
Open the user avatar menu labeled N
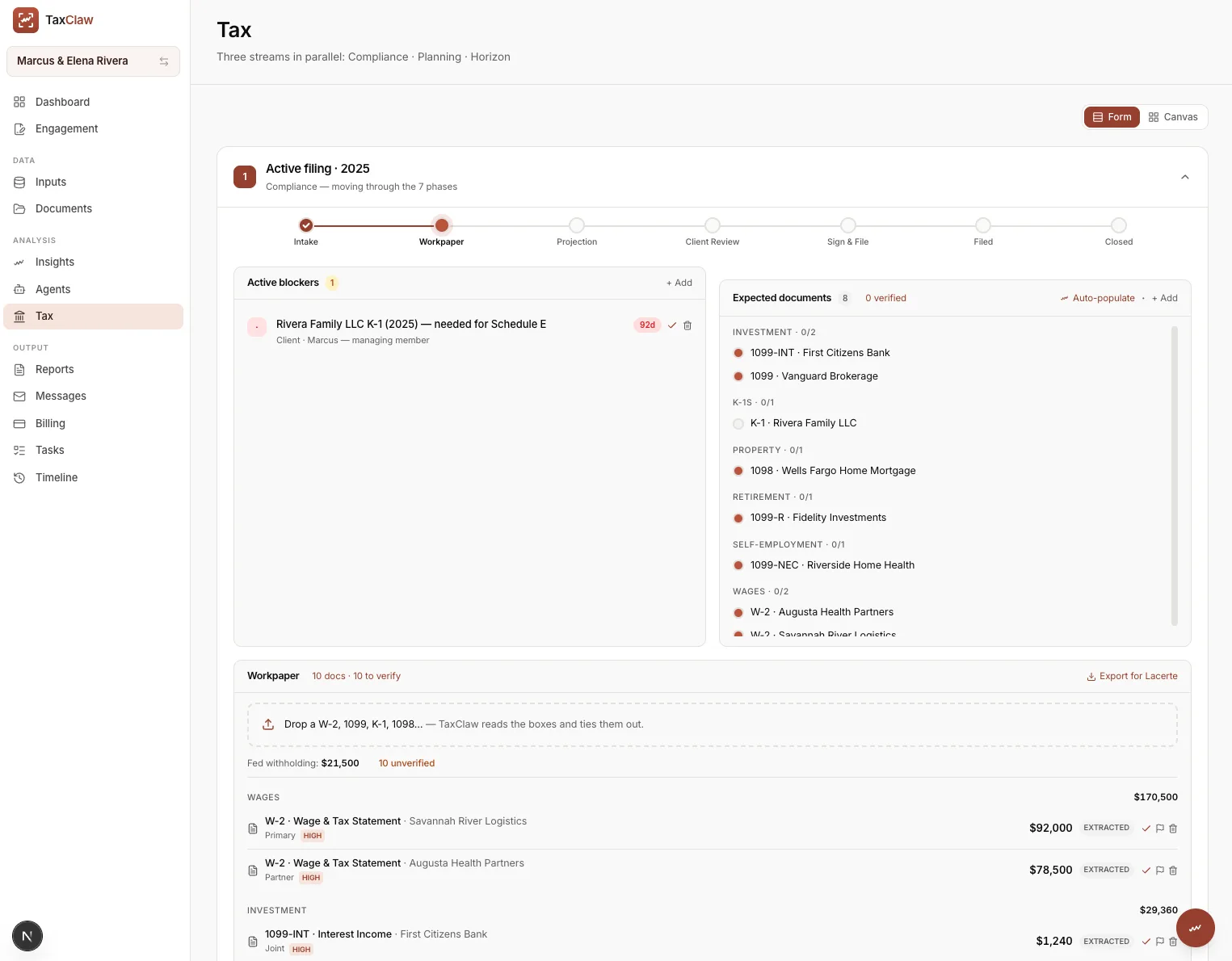pos(27,936)
